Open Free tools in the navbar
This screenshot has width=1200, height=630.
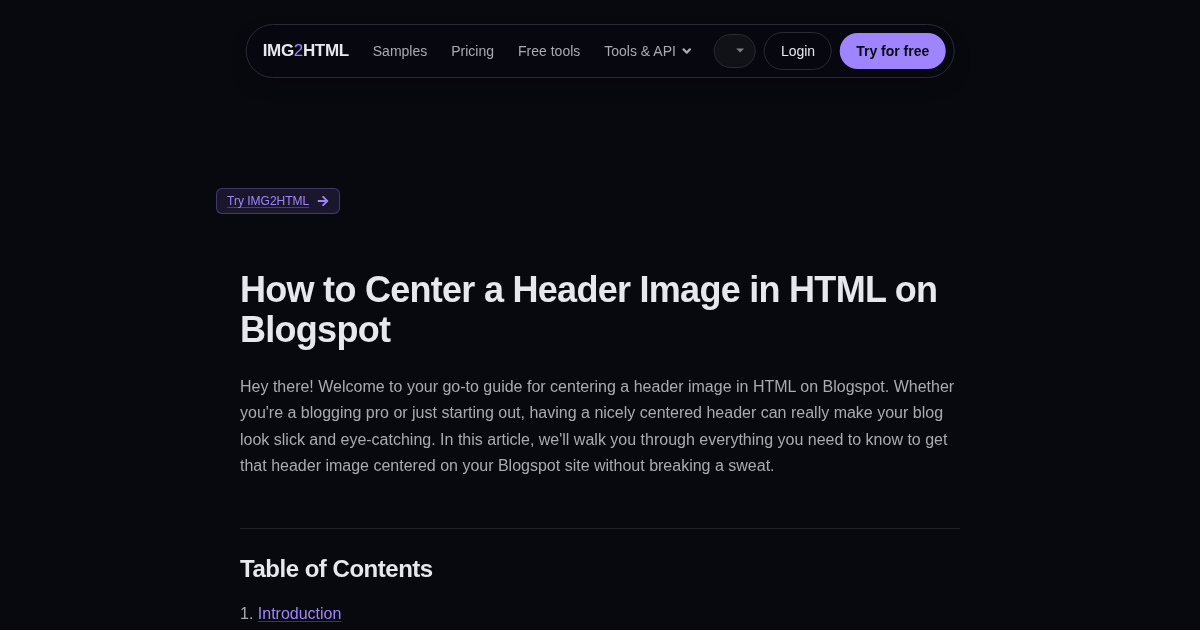coord(549,51)
